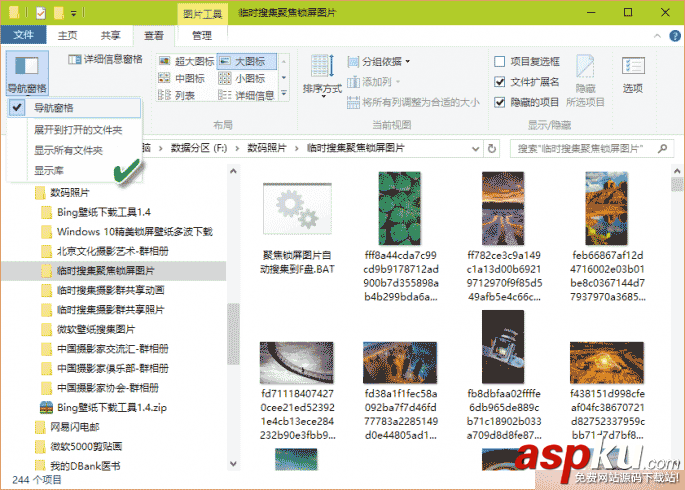
Task: Expand the layout gallery more arrow
Action: point(284,93)
